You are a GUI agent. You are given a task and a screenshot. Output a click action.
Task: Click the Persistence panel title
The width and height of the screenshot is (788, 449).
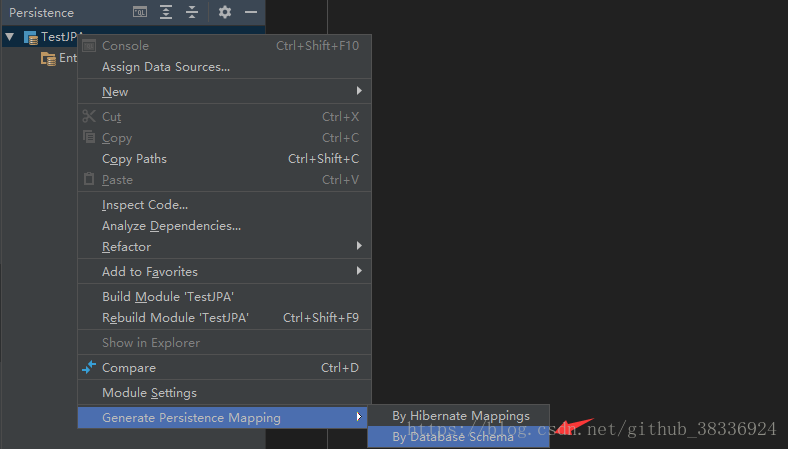(x=41, y=13)
